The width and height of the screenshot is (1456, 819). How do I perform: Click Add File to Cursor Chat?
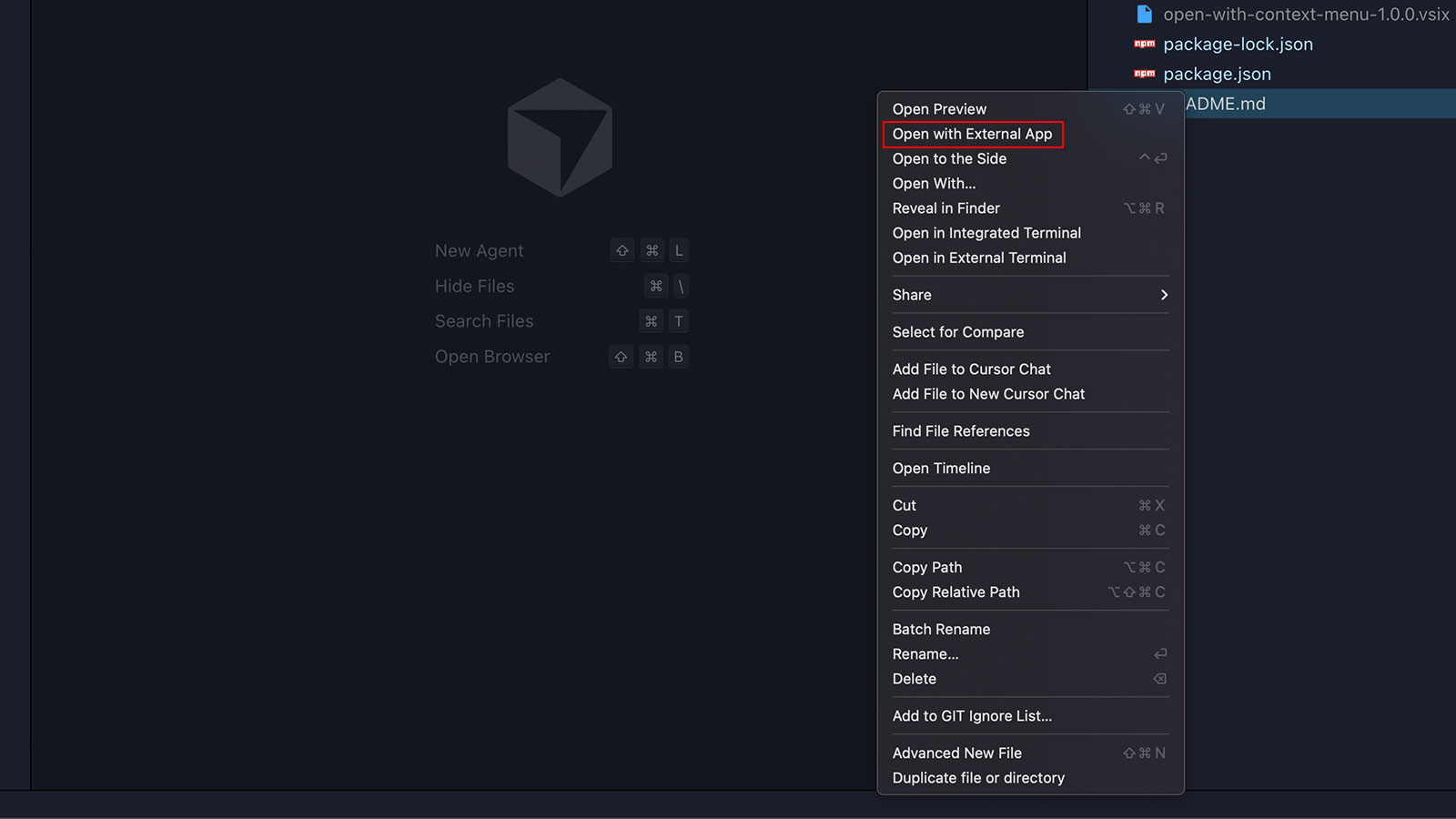click(971, 369)
